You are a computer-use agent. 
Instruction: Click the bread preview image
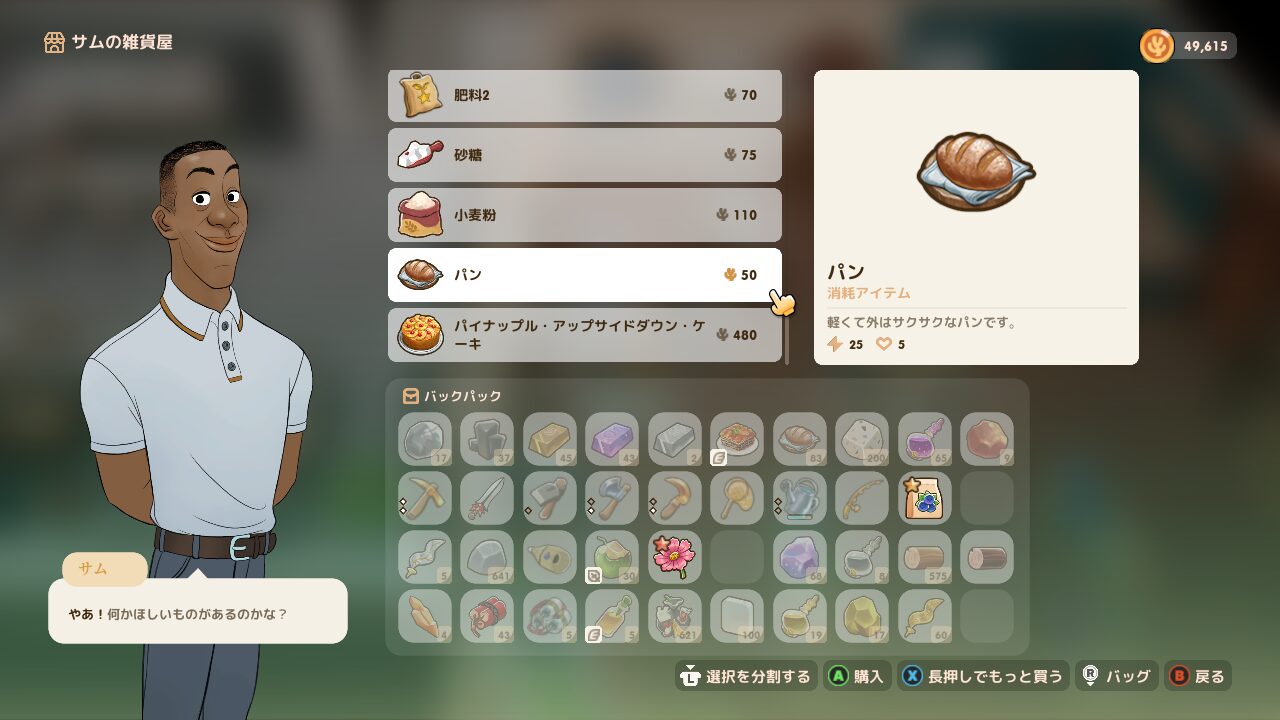(x=976, y=170)
